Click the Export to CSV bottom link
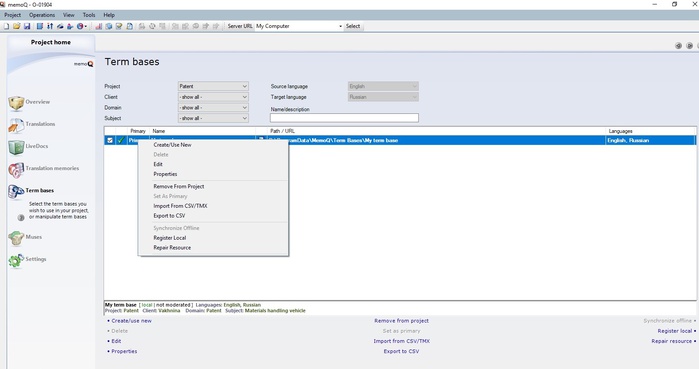The width and height of the screenshot is (699, 369). pyautogui.click(x=401, y=352)
